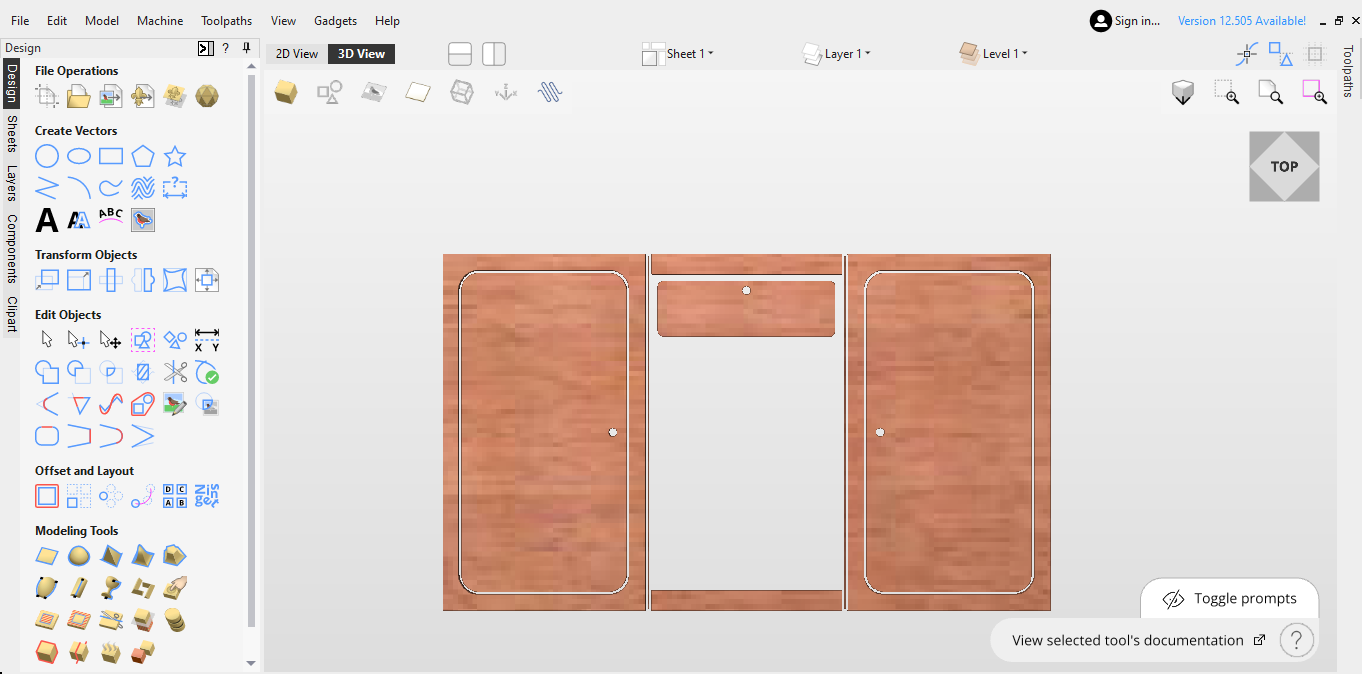Select the Draw Circle tool
The height and width of the screenshot is (674, 1362).
(47, 156)
